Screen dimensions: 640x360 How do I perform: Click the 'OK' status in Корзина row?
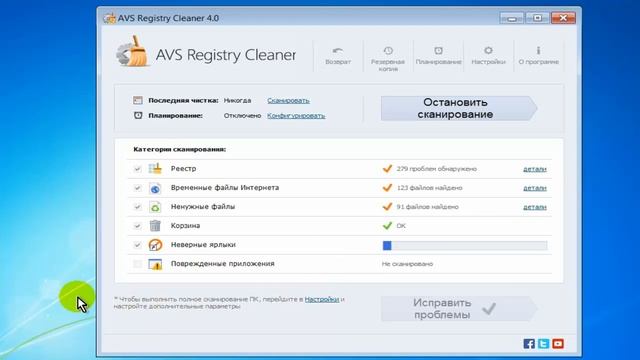coord(401,226)
